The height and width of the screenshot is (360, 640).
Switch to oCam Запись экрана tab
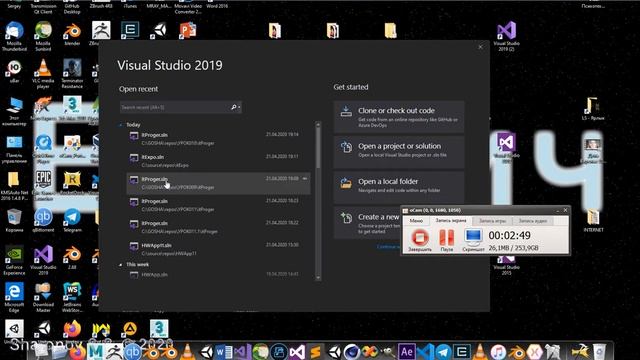(451, 220)
